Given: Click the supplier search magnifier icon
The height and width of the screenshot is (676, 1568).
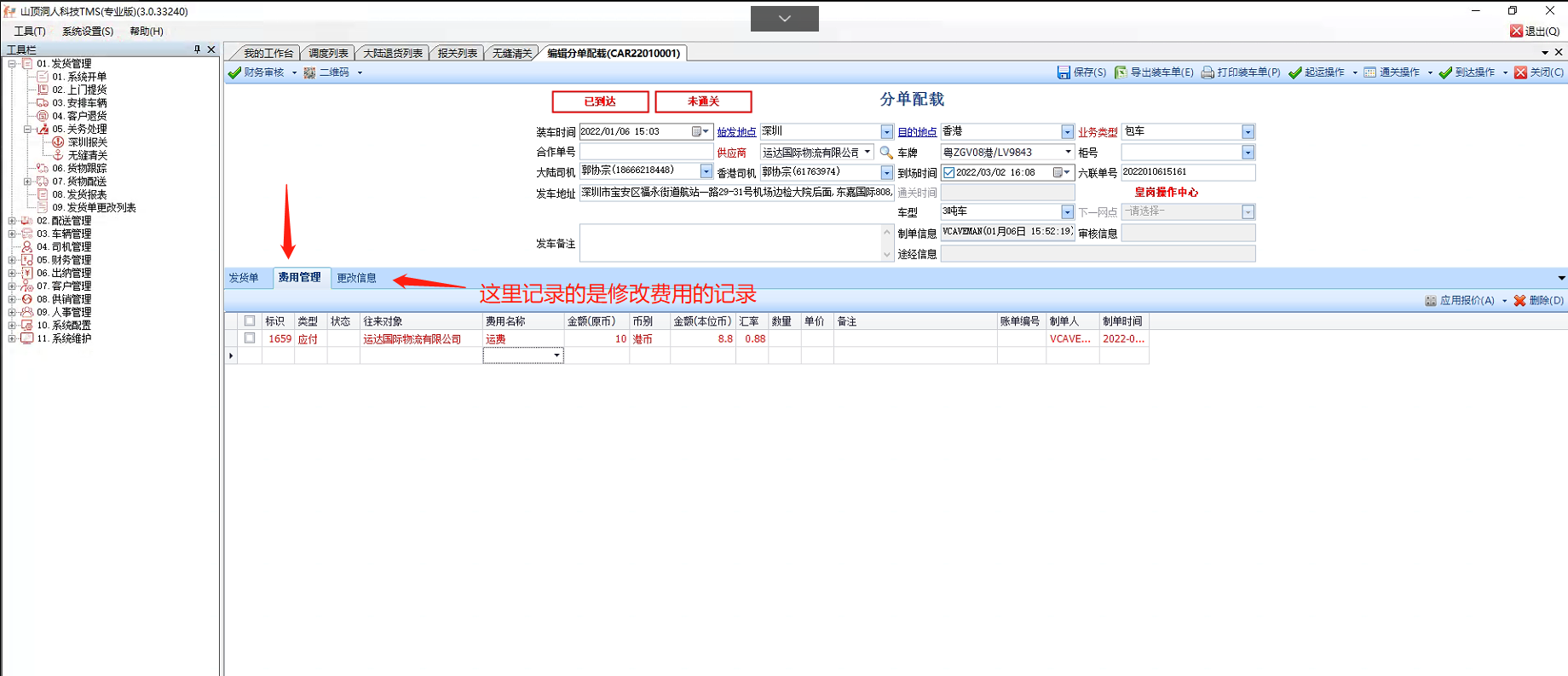Looking at the screenshot, I should click(886, 153).
